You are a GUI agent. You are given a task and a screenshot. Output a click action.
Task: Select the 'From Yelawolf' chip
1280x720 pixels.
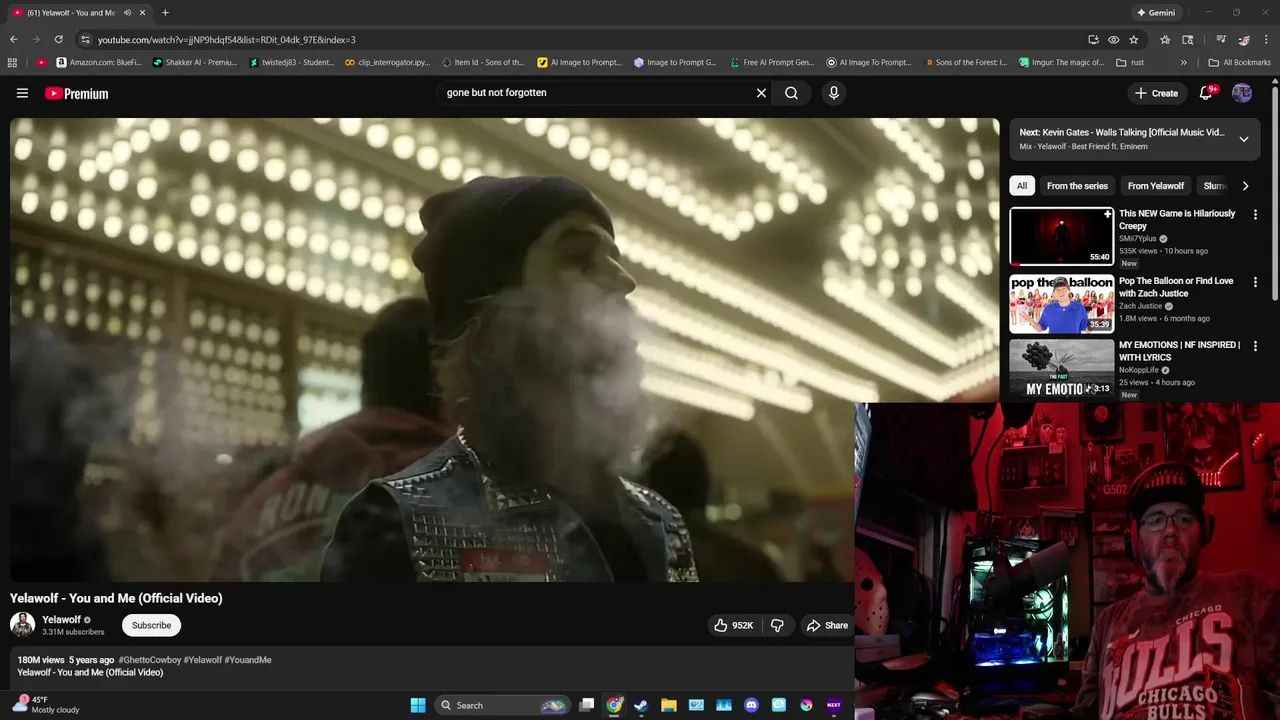pyautogui.click(x=1155, y=186)
